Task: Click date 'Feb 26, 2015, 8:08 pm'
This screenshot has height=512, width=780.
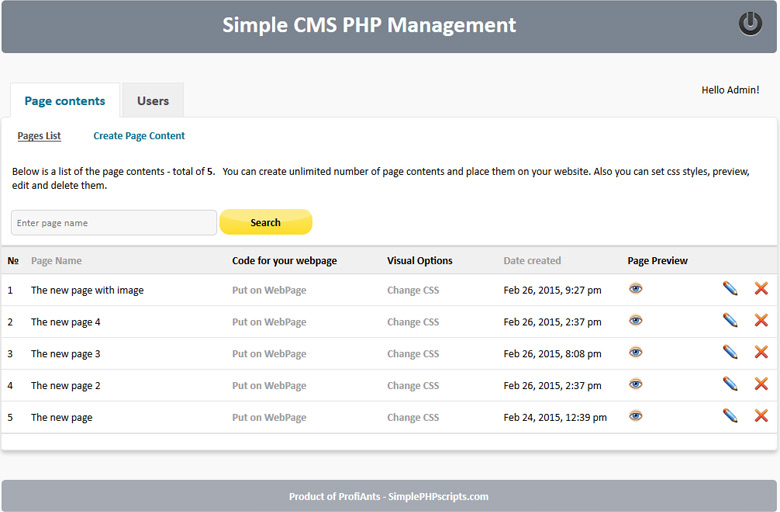Action: [552, 354]
